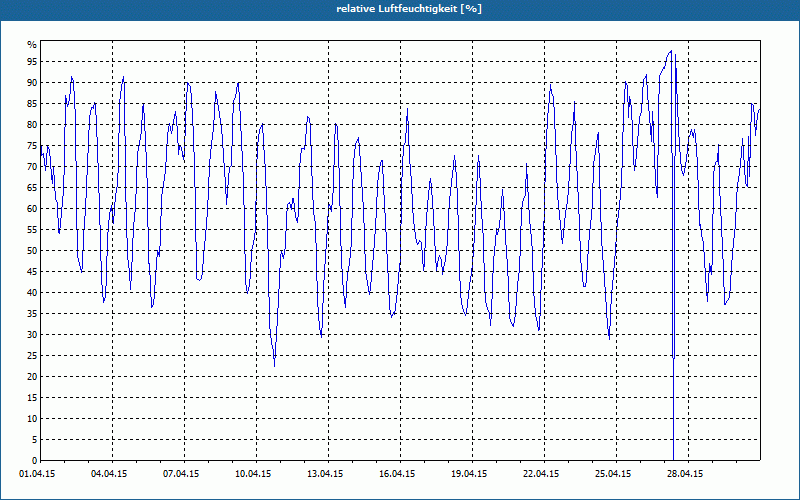Viewport: 800px width, 500px height.
Task: Click the y-axis value '95'
Action: tap(32, 62)
